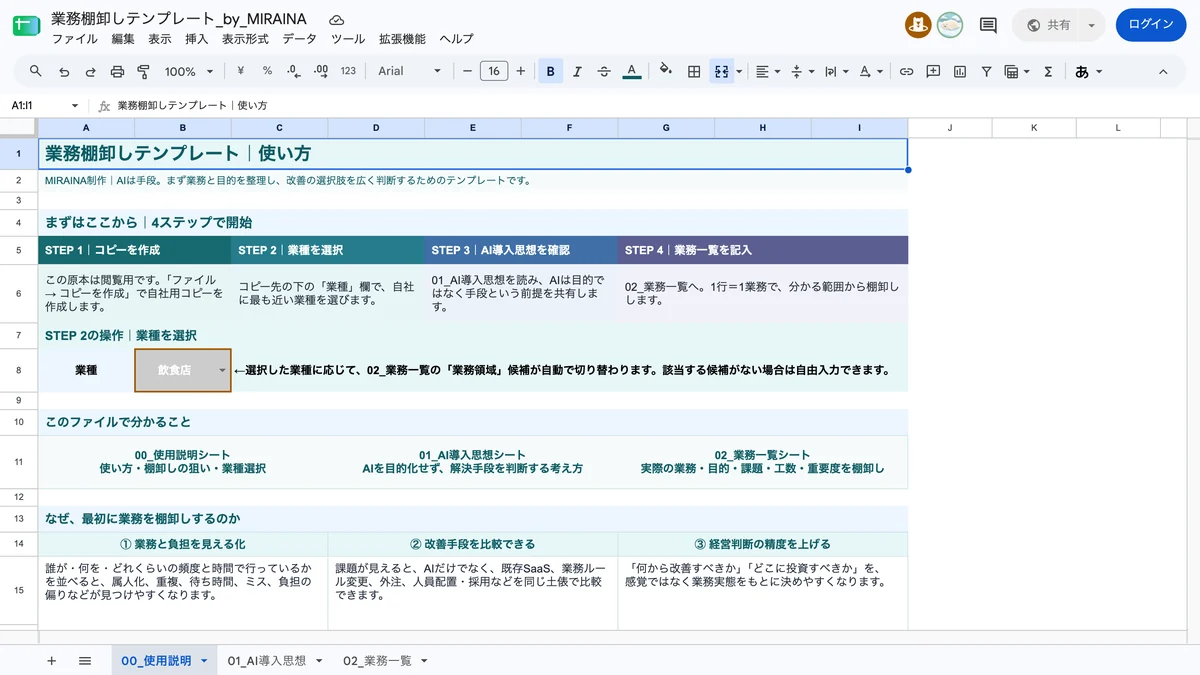Collapse the toolbar with chevron
The width and height of the screenshot is (1200, 675).
(x=1163, y=71)
